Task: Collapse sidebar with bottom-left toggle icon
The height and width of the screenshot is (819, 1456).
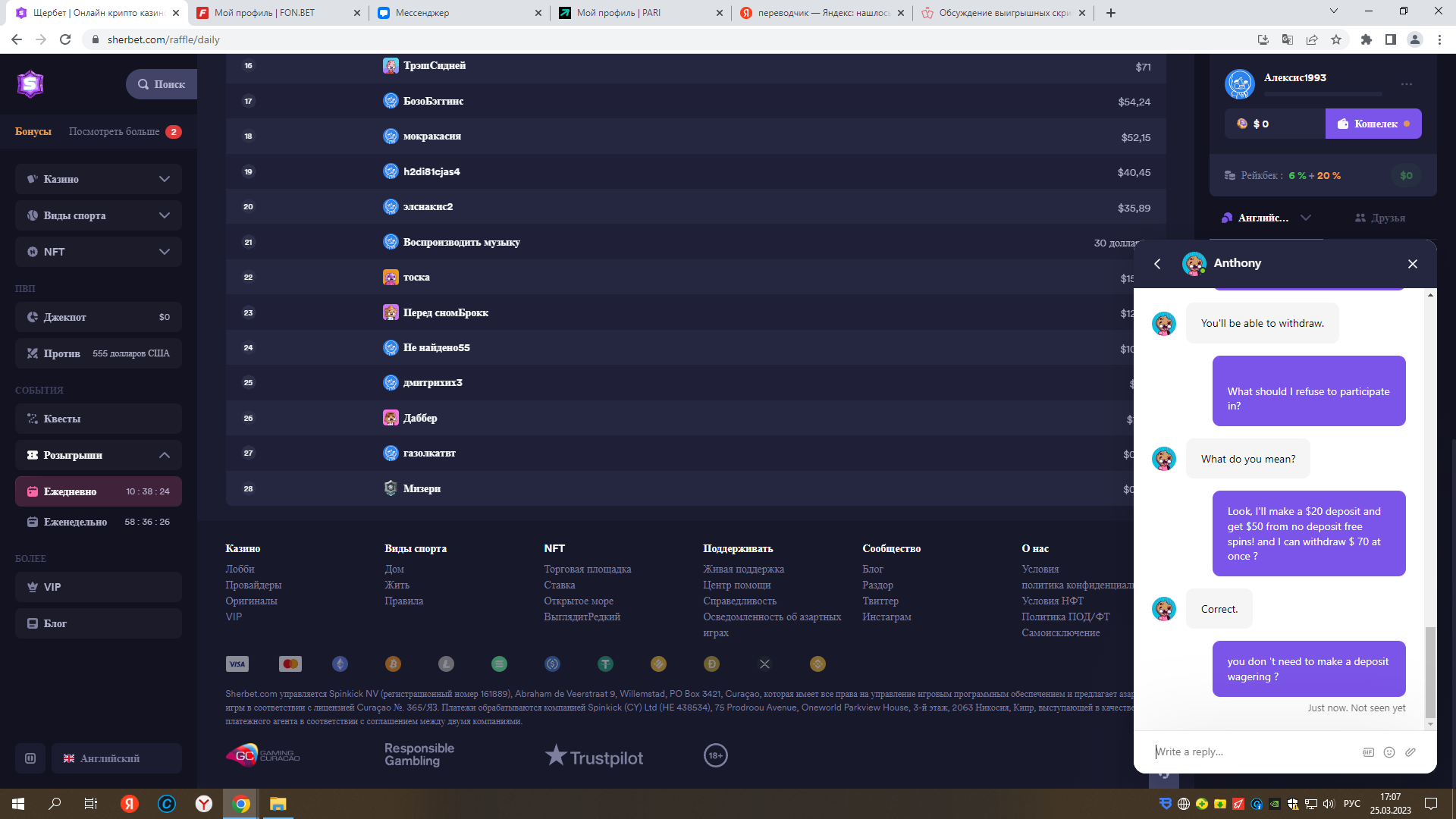Action: pos(30,758)
